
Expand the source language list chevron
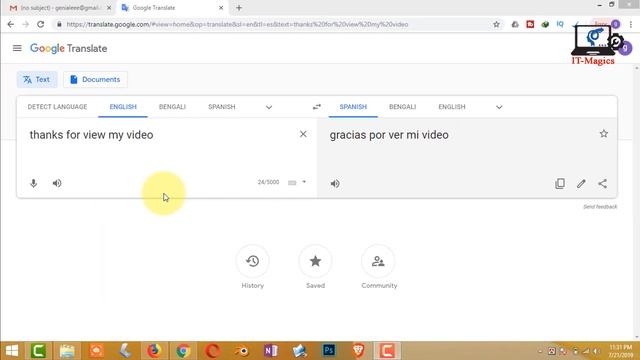pyautogui.click(x=269, y=107)
